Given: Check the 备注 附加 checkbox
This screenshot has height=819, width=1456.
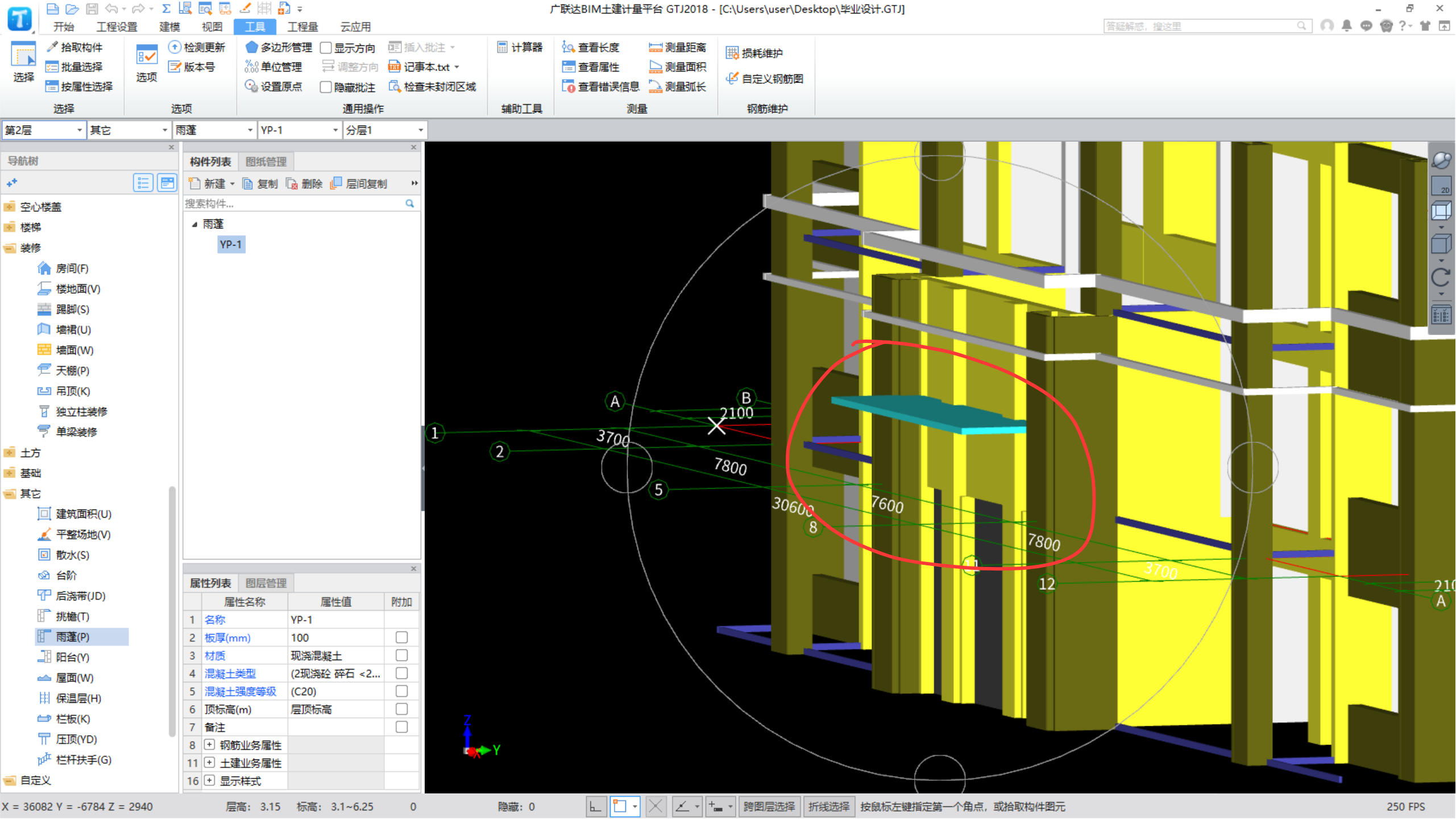Looking at the screenshot, I should coord(401,727).
